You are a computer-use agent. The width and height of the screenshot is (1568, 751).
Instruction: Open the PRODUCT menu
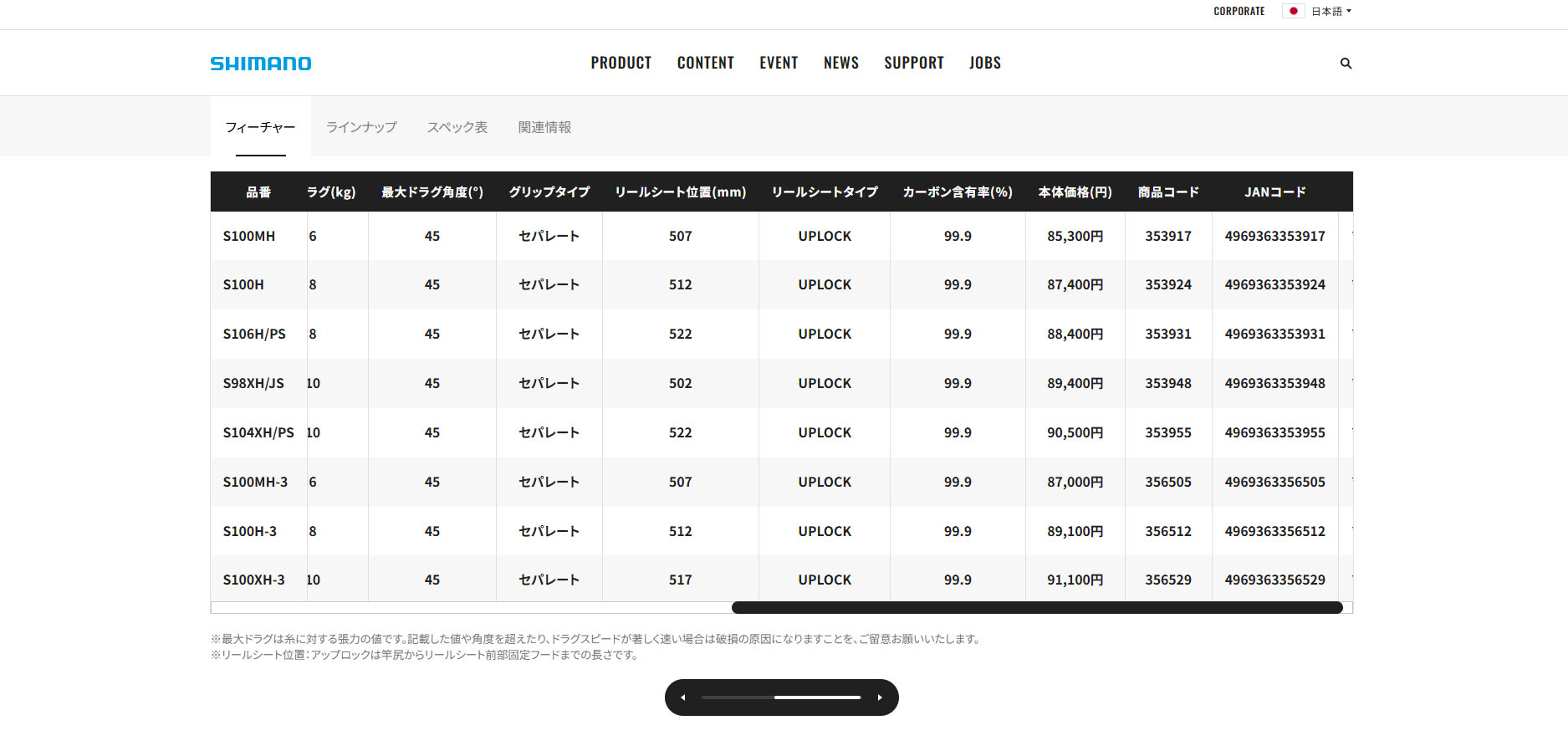tap(621, 63)
